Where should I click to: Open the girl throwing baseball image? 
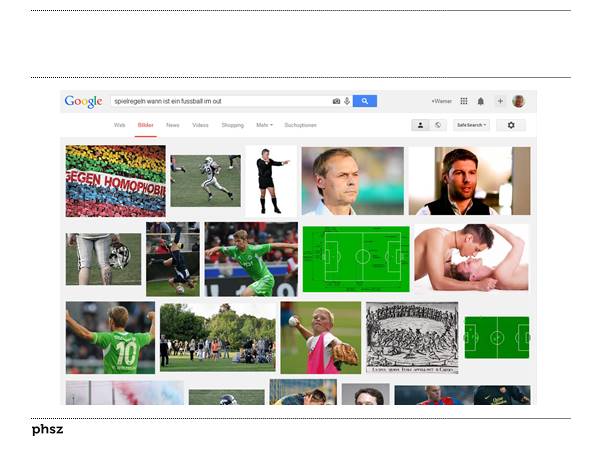click(x=321, y=338)
